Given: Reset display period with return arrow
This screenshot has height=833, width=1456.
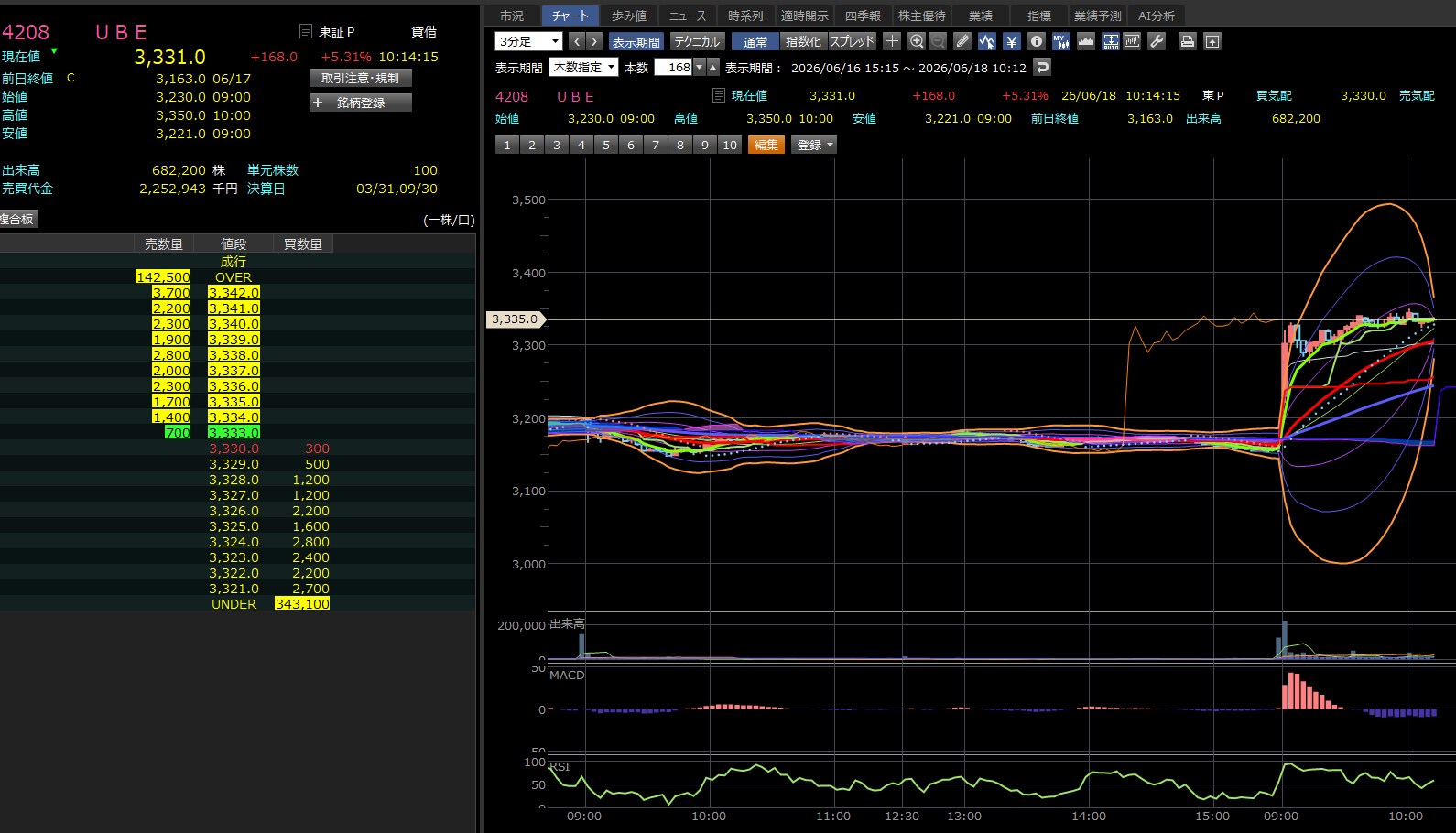Looking at the screenshot, I should tap(1042, 67).
